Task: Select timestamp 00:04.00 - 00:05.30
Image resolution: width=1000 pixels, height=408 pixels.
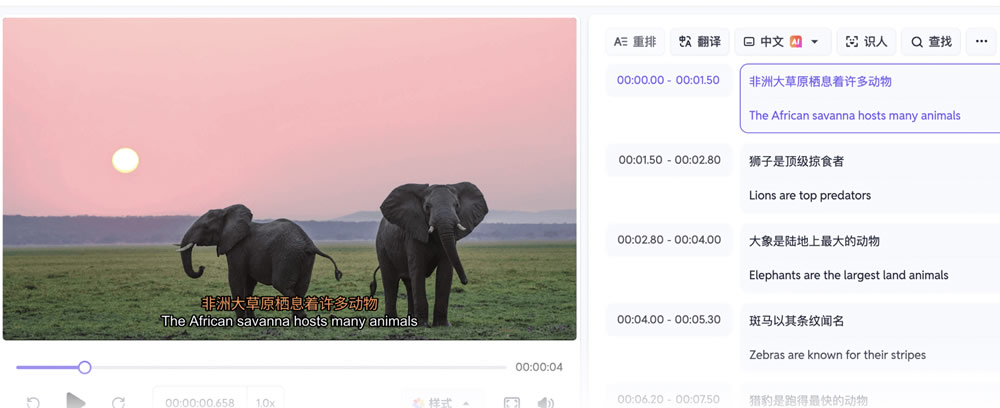Action: coord(668,319)
